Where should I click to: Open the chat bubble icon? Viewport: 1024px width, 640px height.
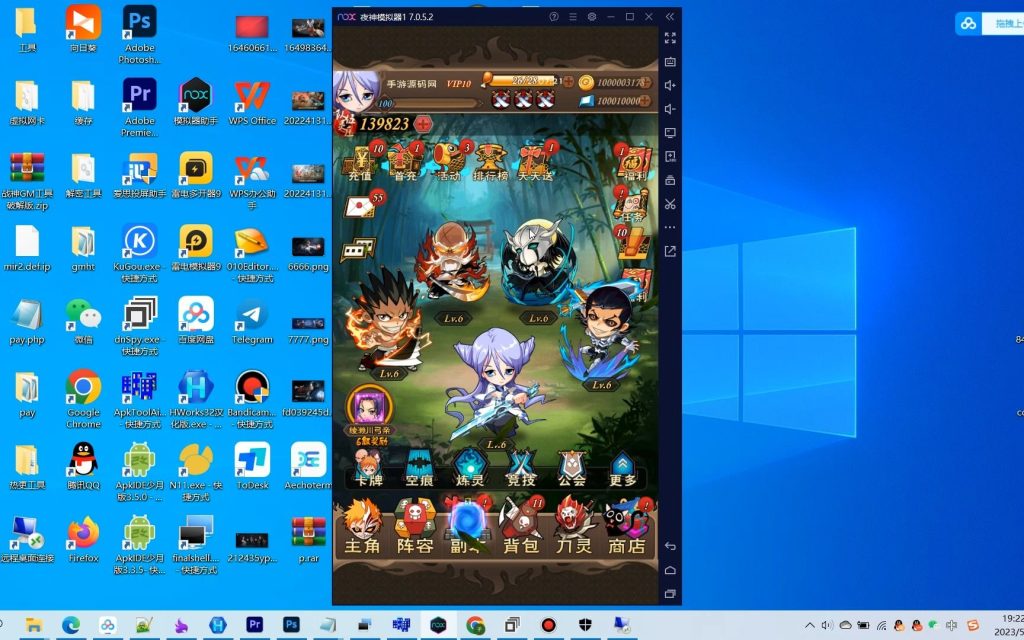[354, 250]
